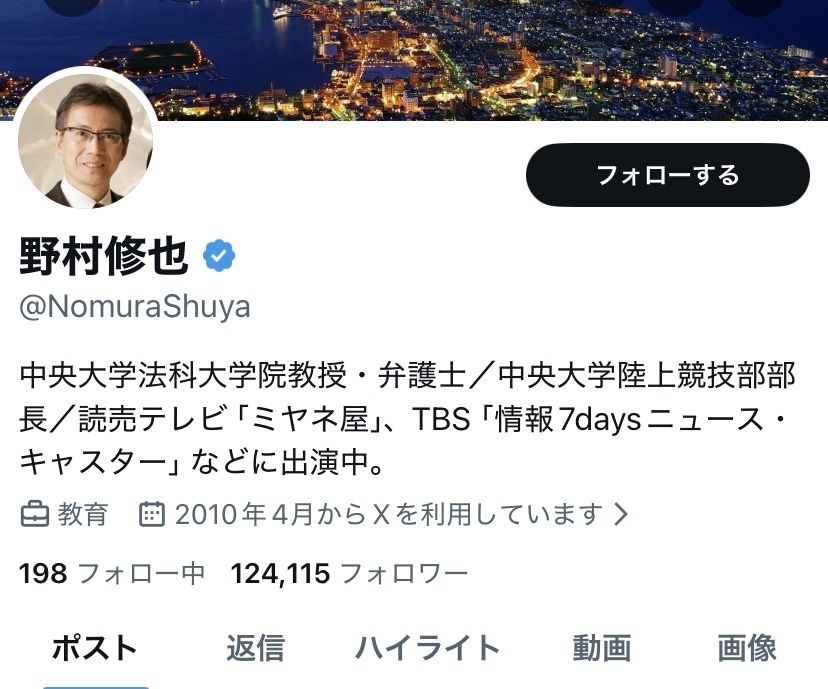Open the 124,115 フォロワー followers list
The width and height of the screenshot is (828, 689).
click(349, 573)
